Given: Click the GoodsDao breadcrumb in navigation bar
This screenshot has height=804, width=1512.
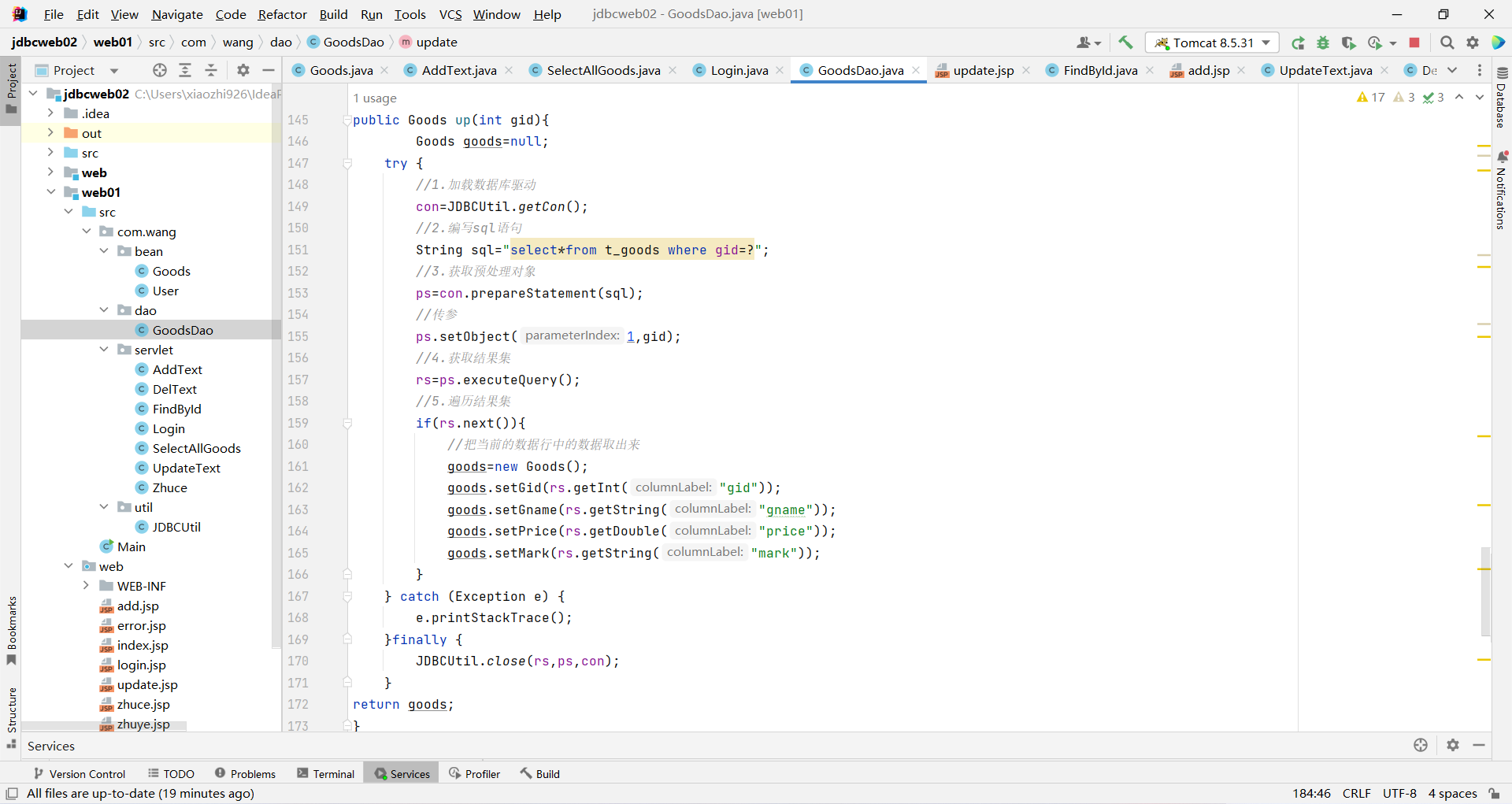Looking at the screenshot, I should [346, 43].
